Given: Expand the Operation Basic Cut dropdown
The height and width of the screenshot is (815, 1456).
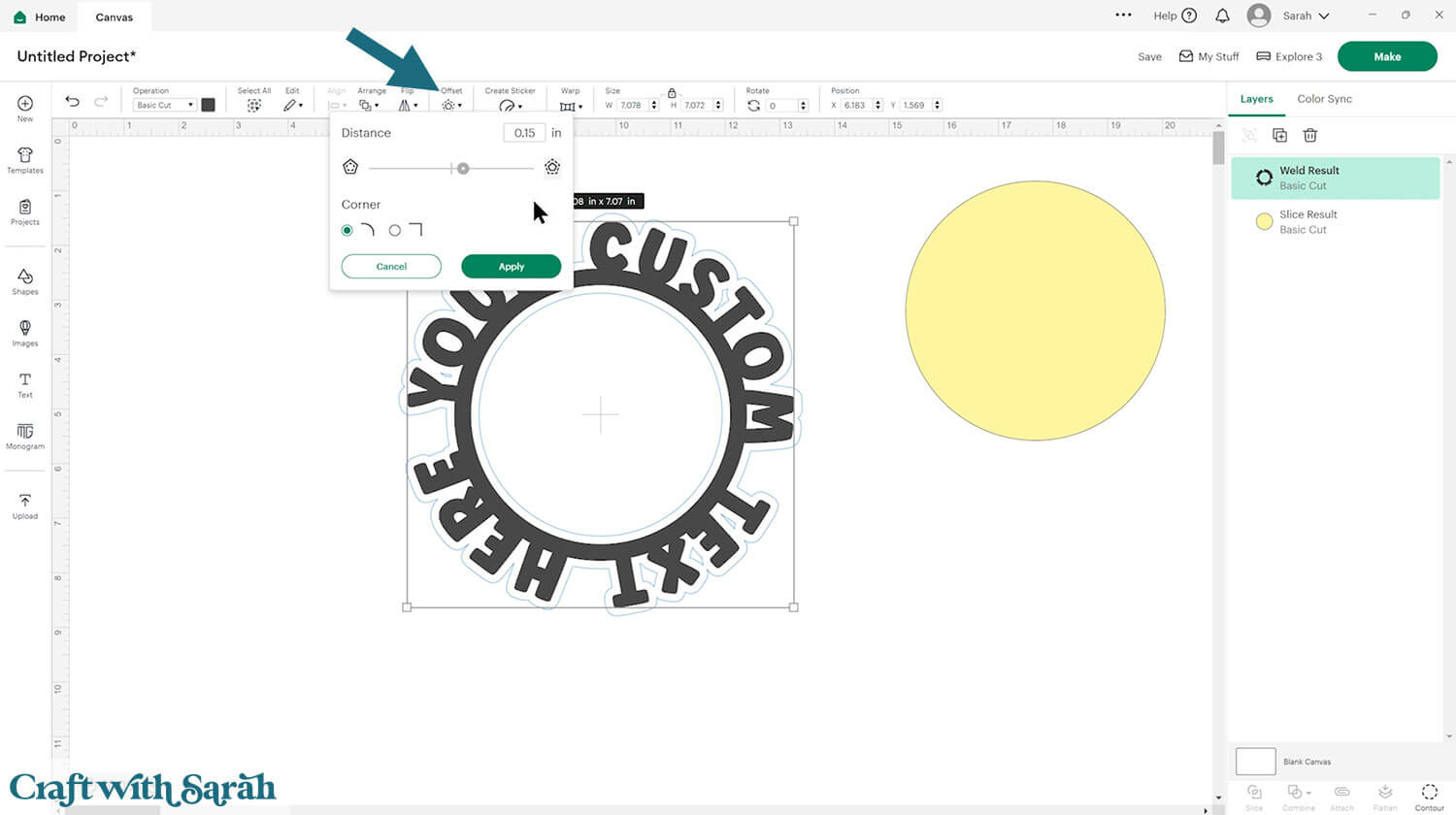Looking at the screenshot, I should point(163,105).
